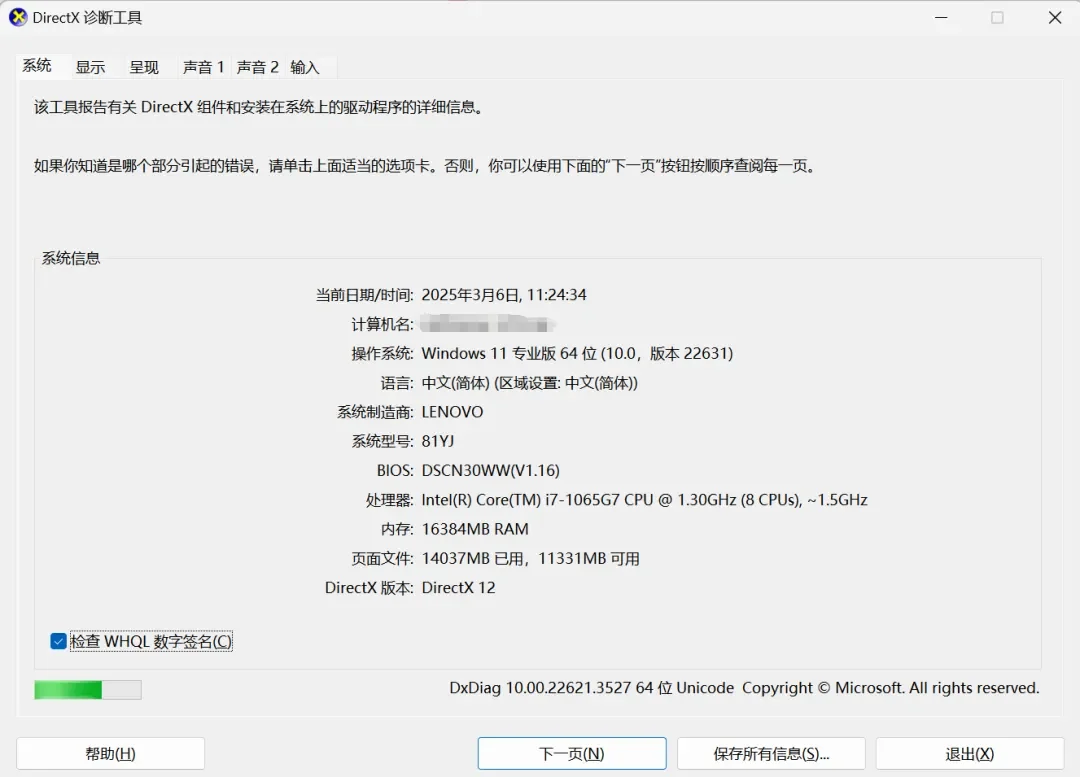Select memory value 16384MB RAM
Viewport: 1080px width, 777px height.
click(x=475, y=529)
